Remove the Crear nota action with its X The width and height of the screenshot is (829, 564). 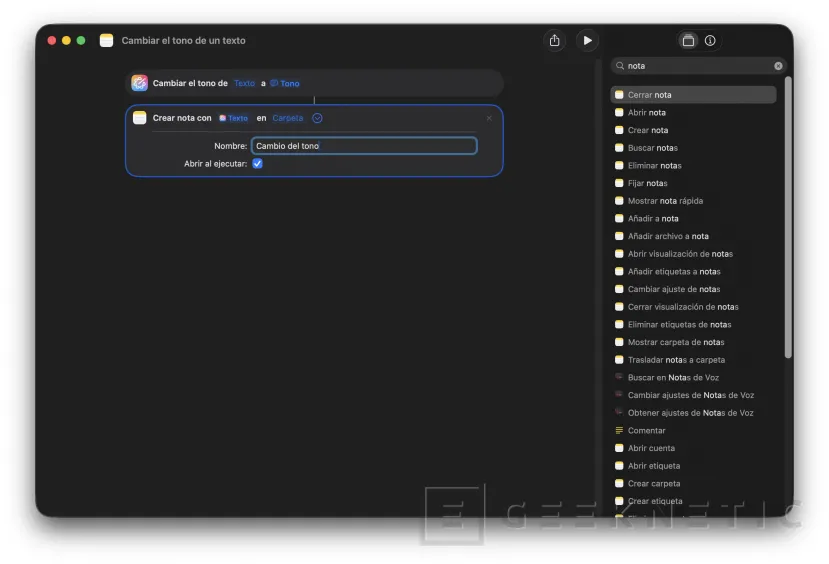[x=489, y=118]
